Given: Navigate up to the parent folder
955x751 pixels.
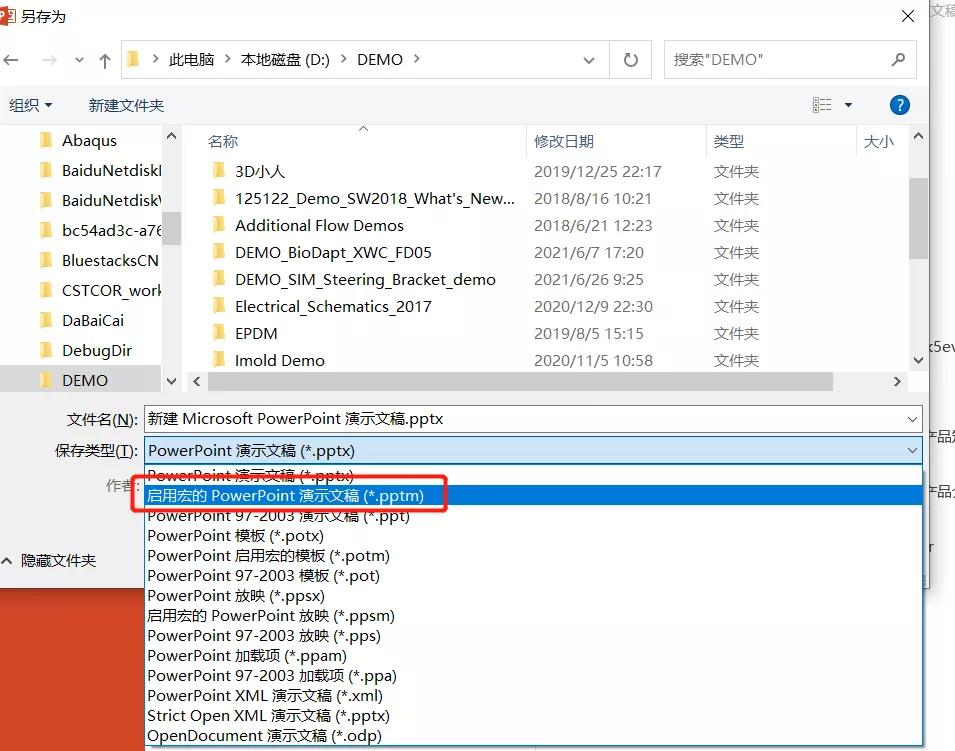Looking at the screenshot, I should click(x=105, y=60).
